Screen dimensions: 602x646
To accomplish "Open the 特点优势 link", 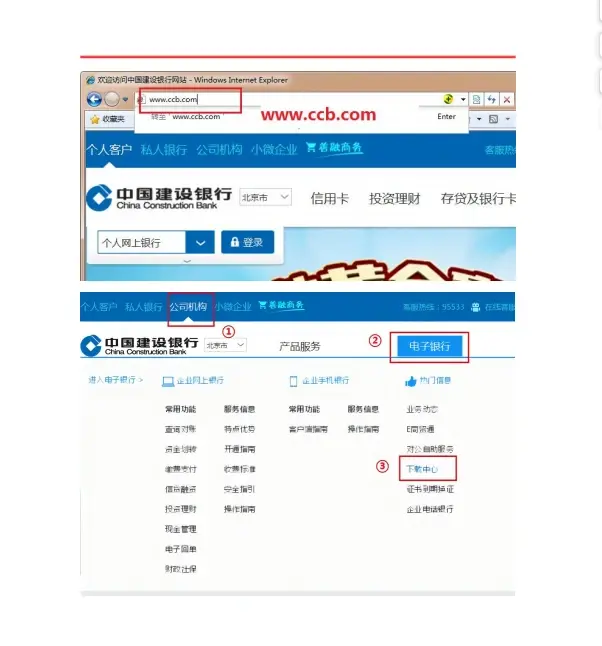I will tap(239, 429).
